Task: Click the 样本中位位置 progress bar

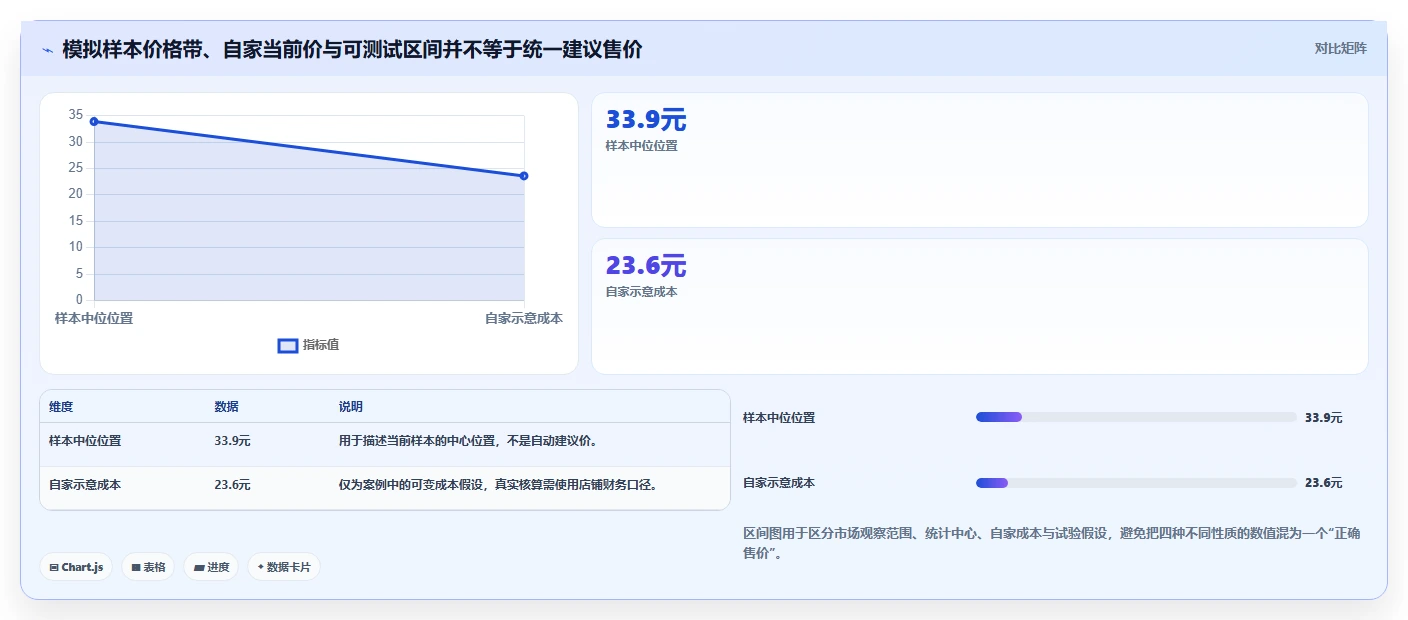Action: (x=1136, y=417)
